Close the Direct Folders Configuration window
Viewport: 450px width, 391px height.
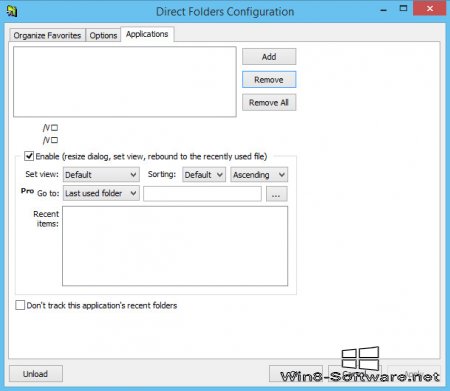point(430,9)
